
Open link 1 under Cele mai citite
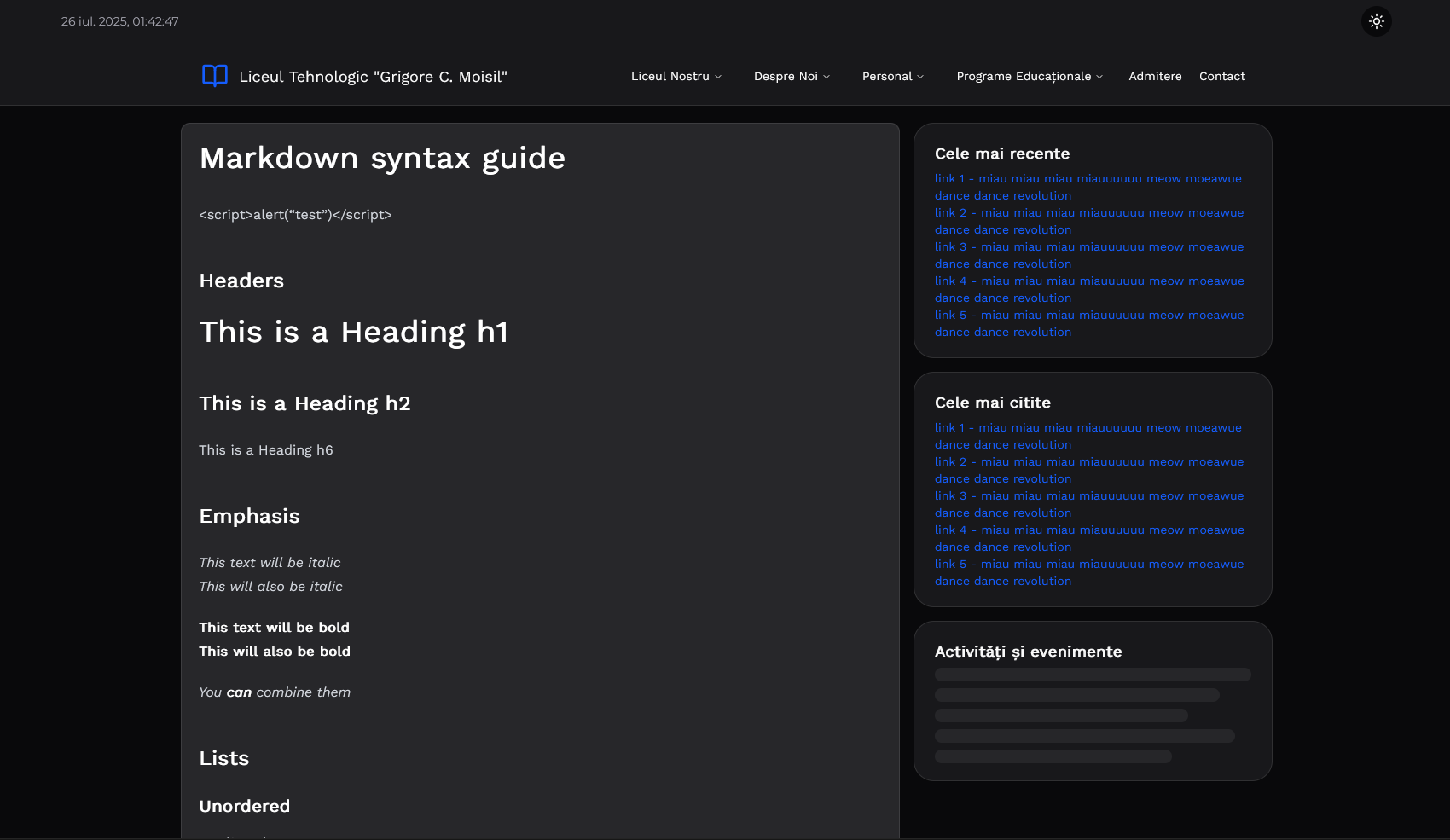1088,436
